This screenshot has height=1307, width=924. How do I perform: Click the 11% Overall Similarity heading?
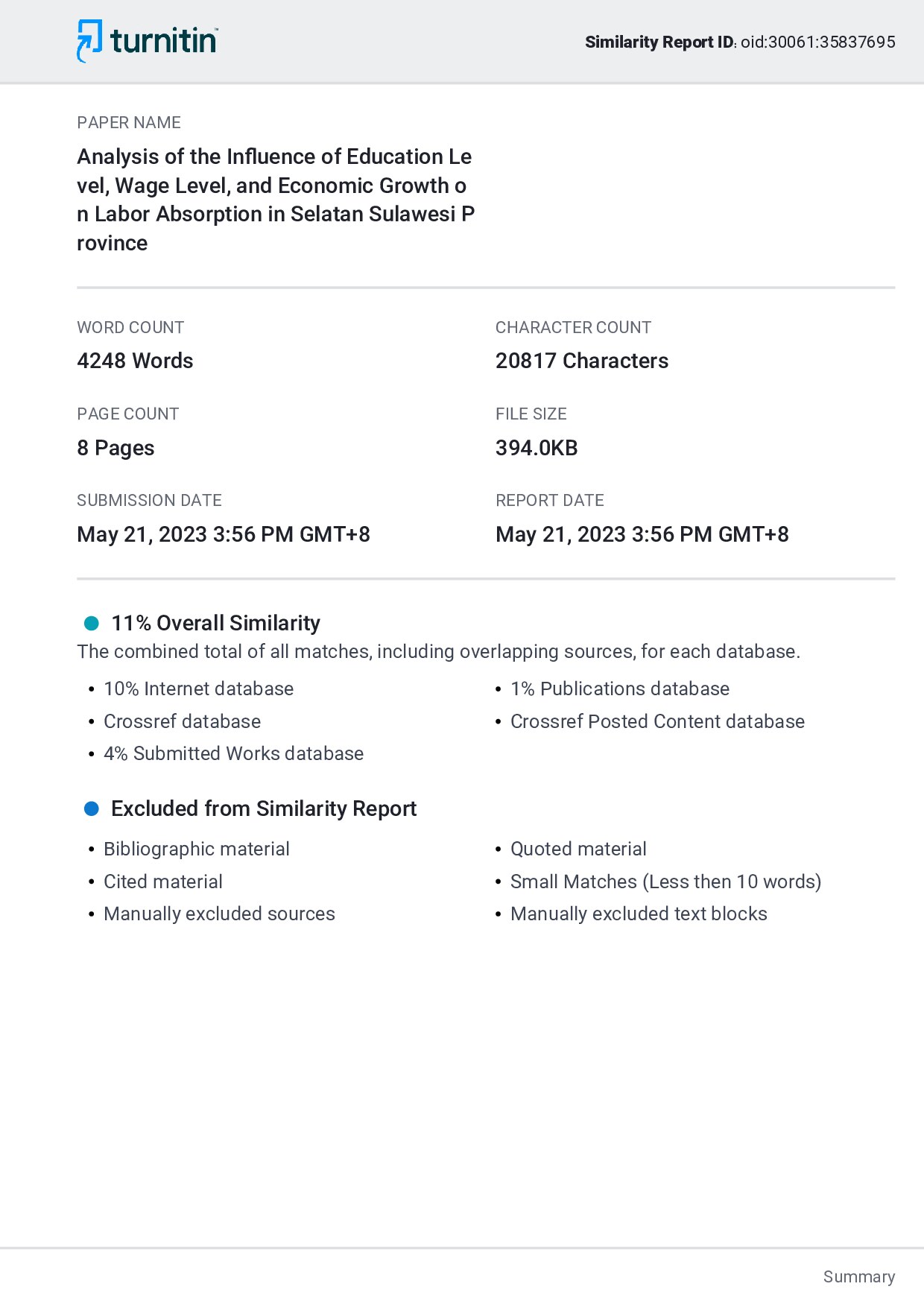tap(216, 623)
